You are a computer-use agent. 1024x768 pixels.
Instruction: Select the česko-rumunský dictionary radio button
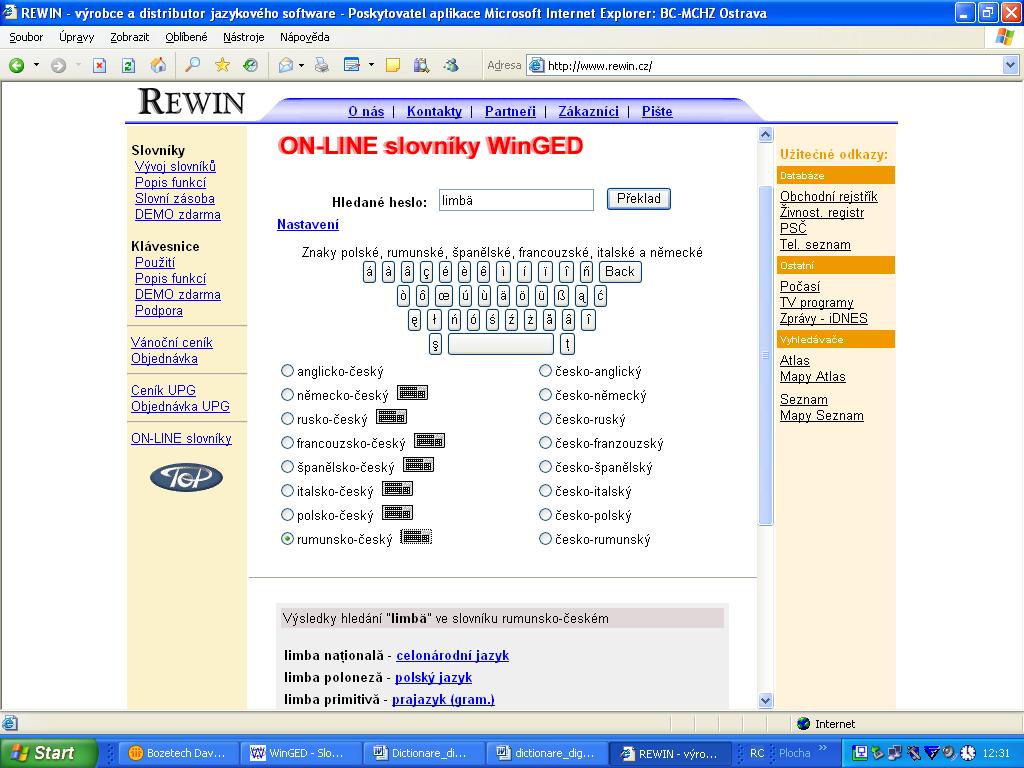[545, 539]
